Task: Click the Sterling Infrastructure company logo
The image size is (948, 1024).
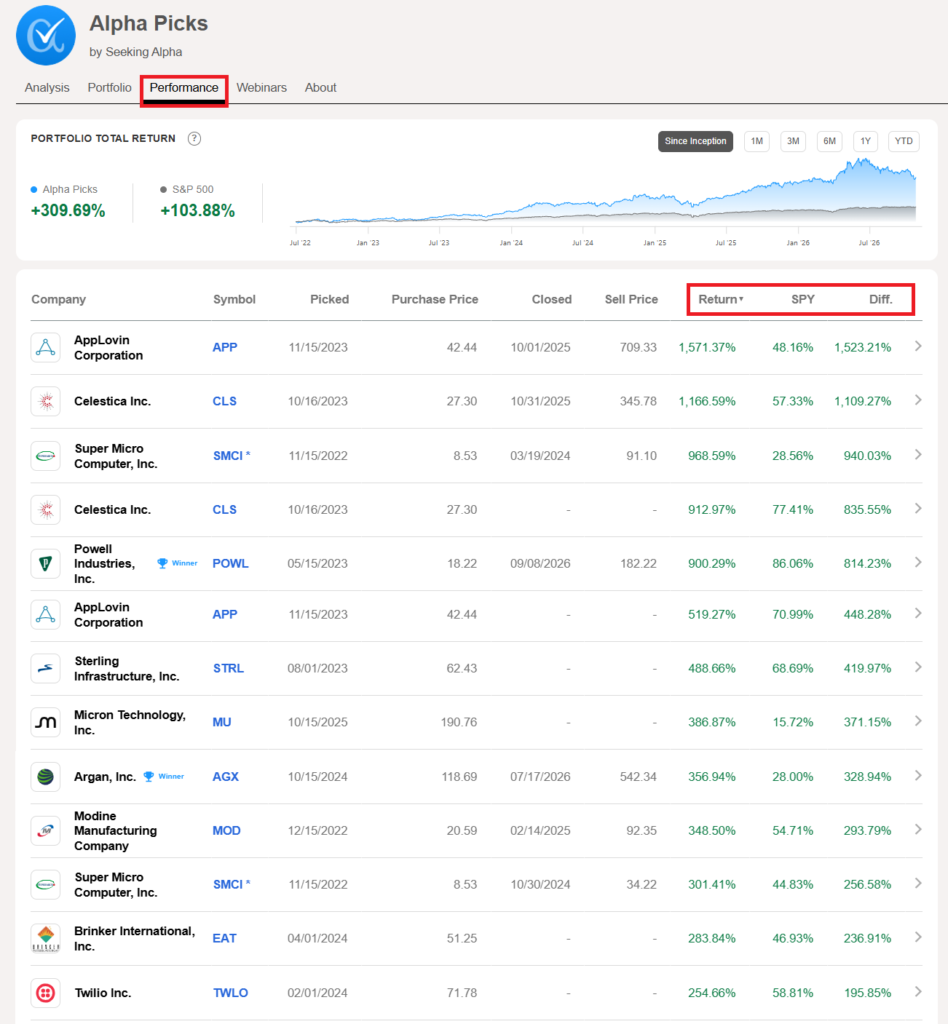Action: coord(46,668)
